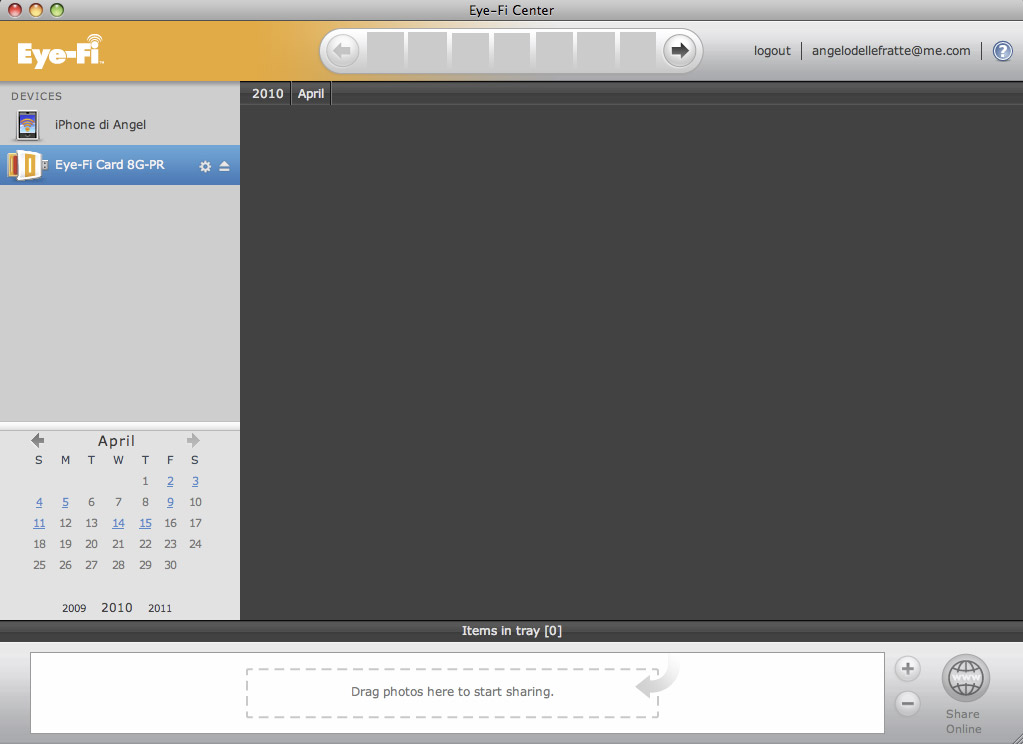Click the first empty filmstrip thumbnail slot

coord(386,50)
